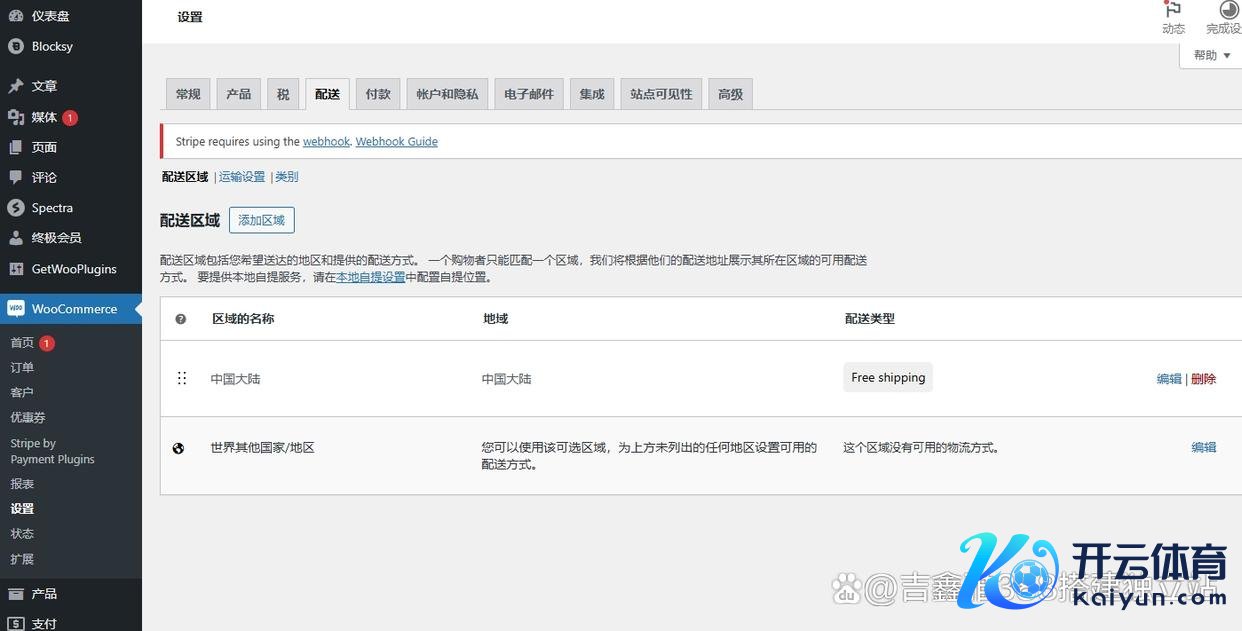Click the drag handle for 中国大陆 zone
Image resolution: width=1242 pixels, height=631 pixels.
click(x=182, y=378)
